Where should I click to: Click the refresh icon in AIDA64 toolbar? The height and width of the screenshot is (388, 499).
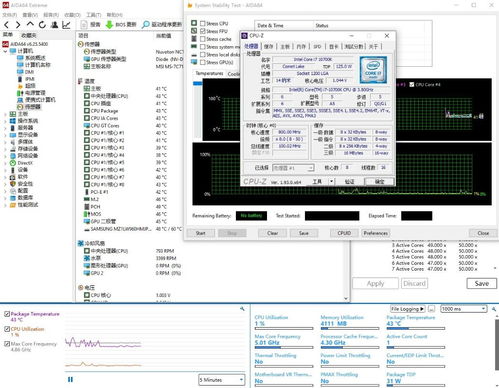42,25
